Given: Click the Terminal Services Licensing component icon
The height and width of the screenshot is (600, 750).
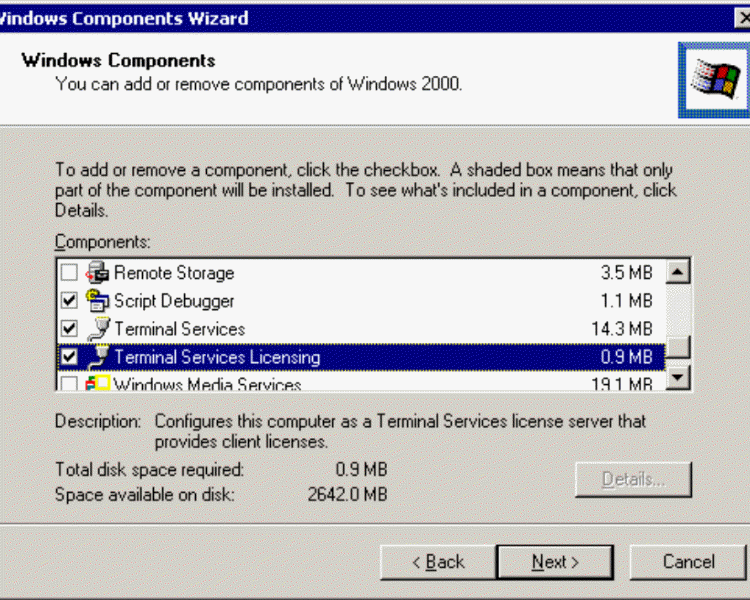Looking at the screenshot, I should [99, 357].
